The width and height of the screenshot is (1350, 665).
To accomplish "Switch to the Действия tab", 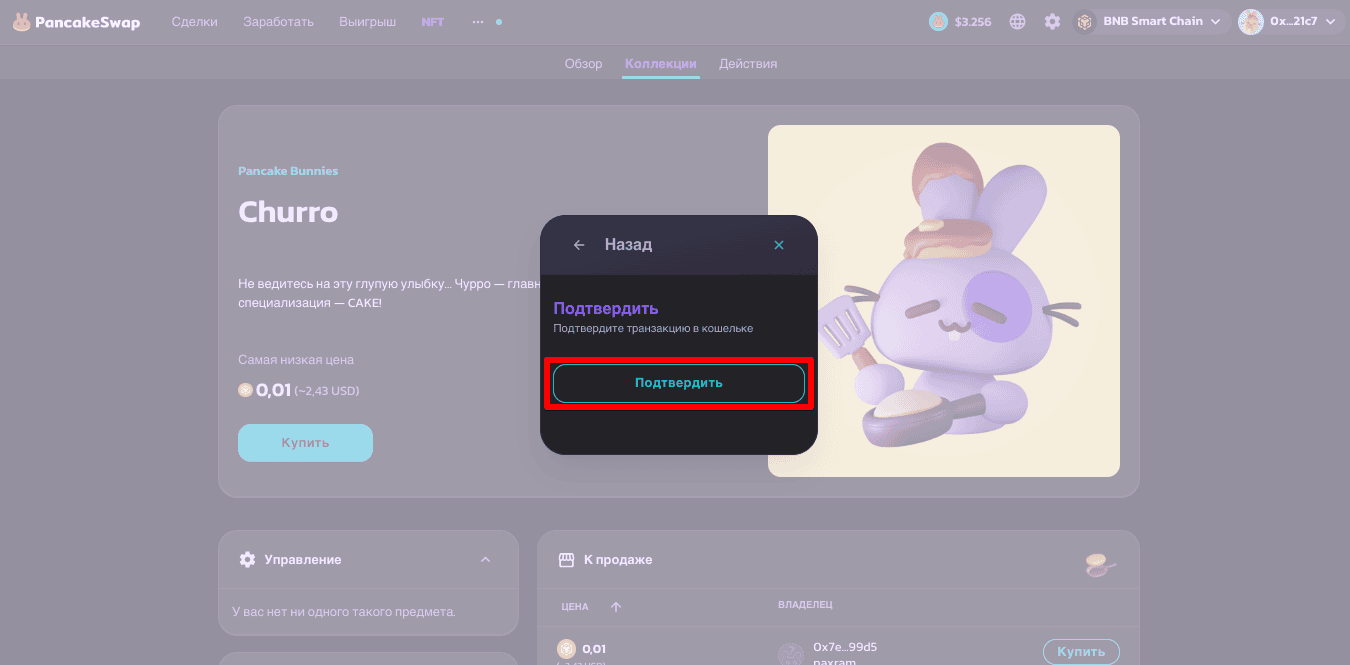I will click(x=748, y=64).
